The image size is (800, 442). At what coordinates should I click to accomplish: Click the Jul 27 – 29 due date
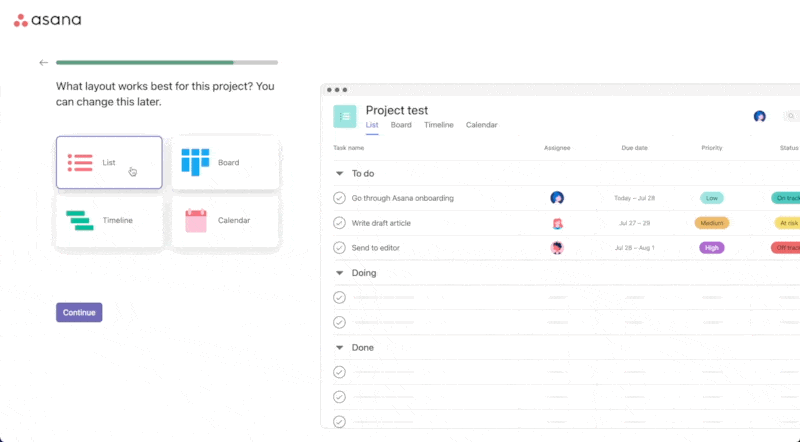pos(635,223)
